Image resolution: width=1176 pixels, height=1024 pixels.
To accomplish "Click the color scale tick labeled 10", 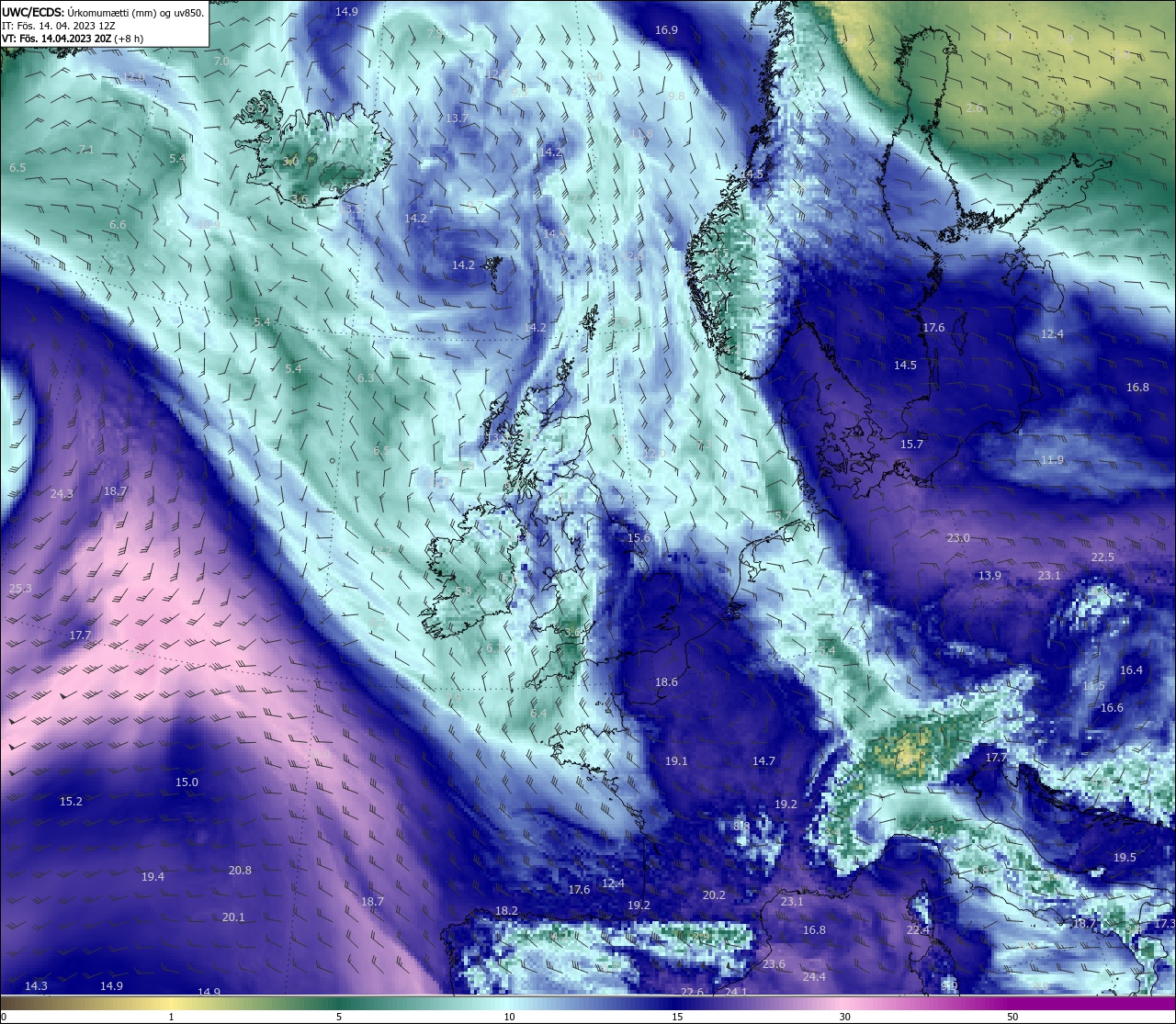I will click(508, 1017).
